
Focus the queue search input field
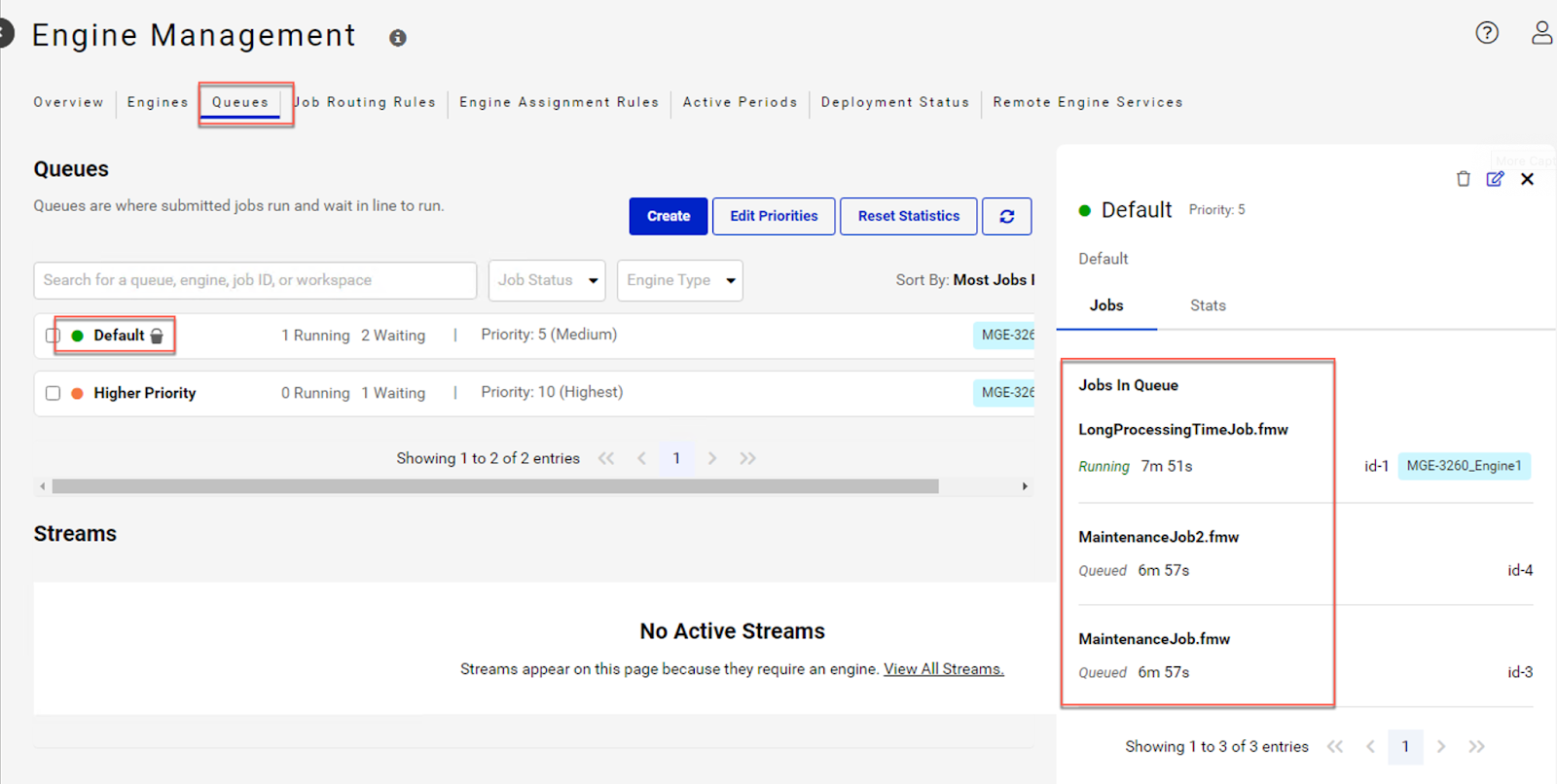(x=255, y=280)
